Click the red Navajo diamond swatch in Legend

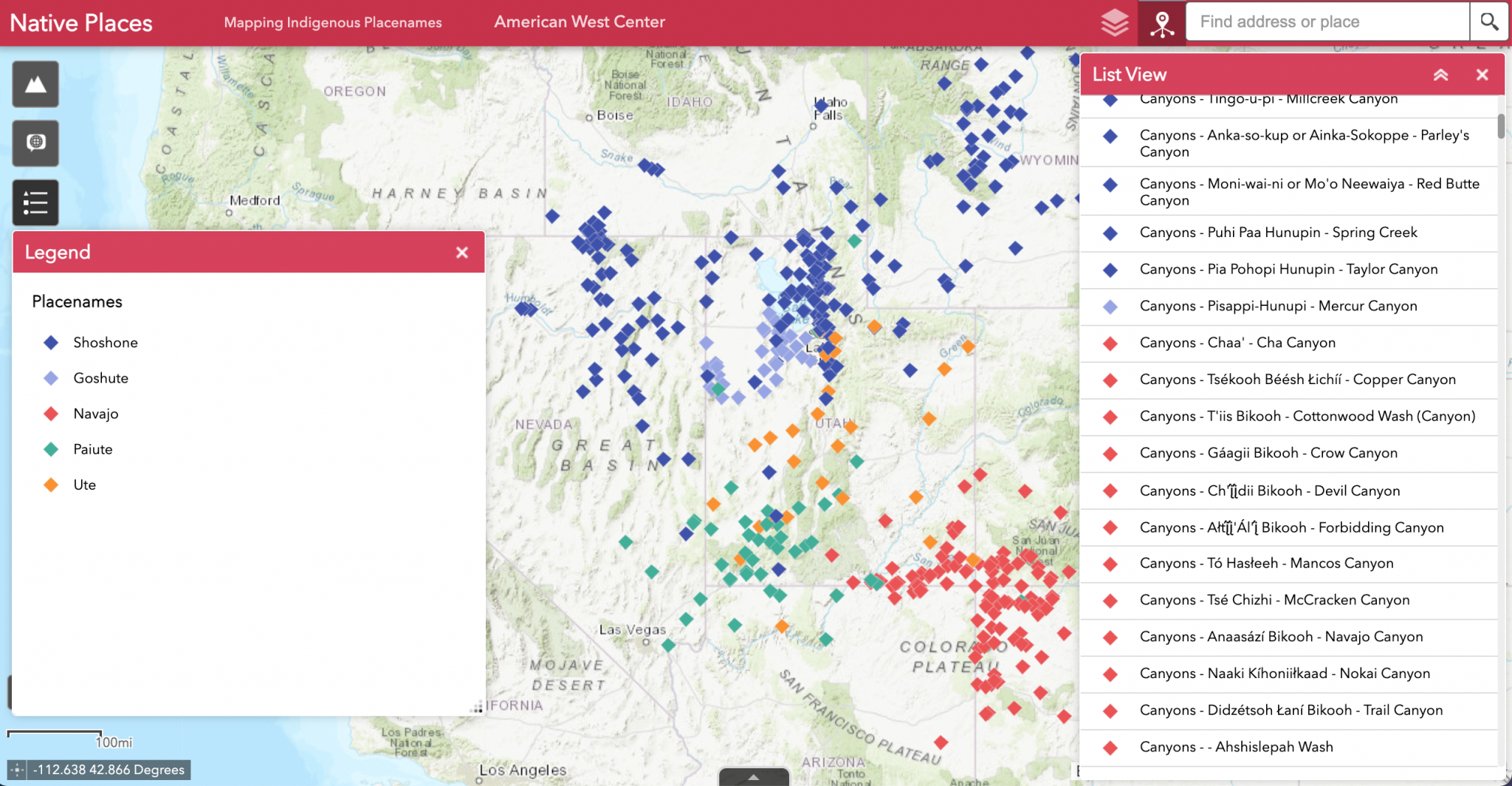51,414
